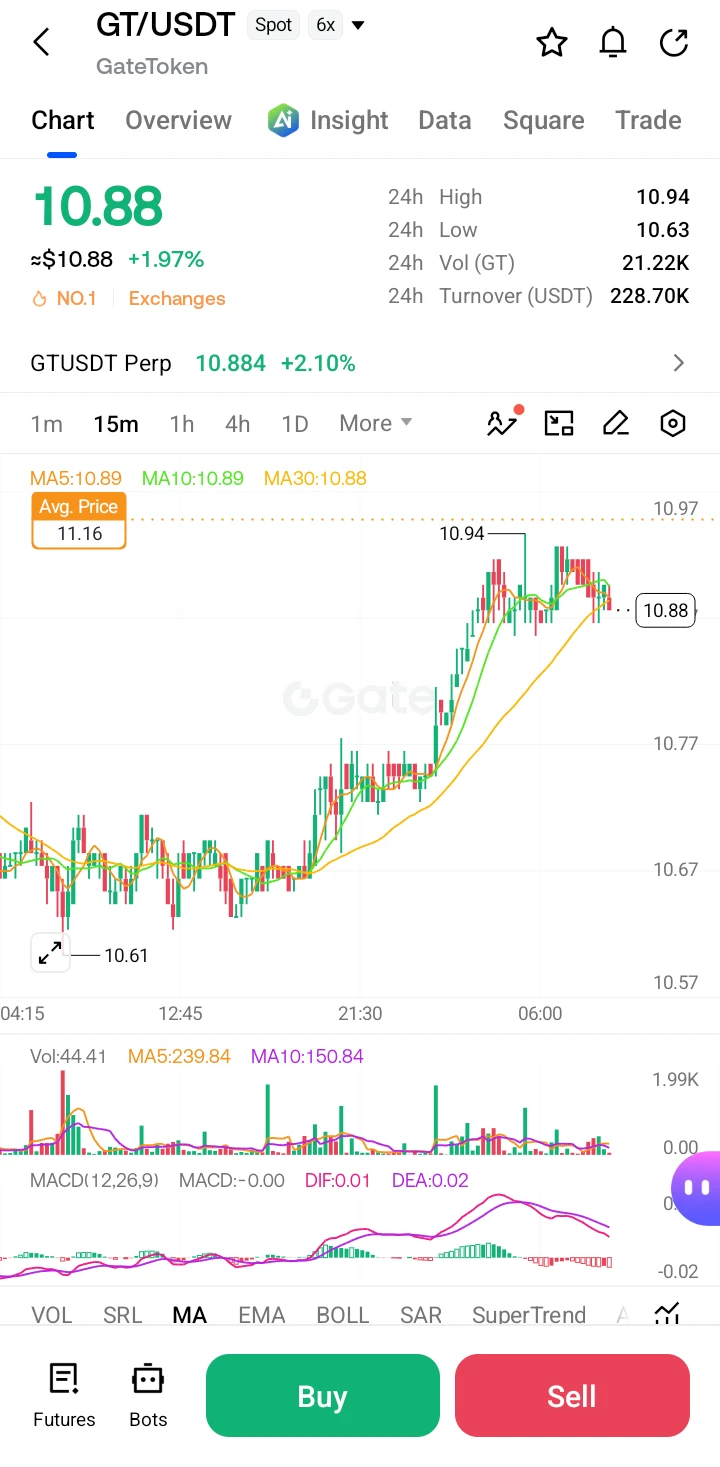
Task: Switch chart to landscape fullscreen
Action: [x=559, y=423]
